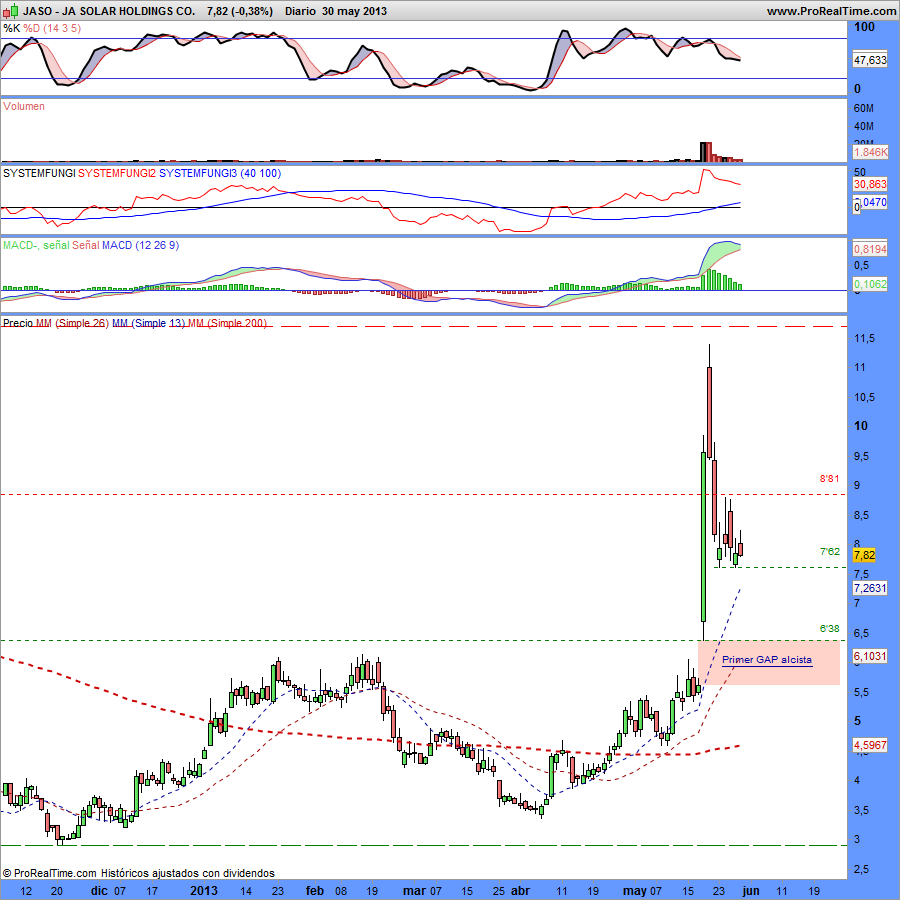
Task: Open the www.ProRealTime.com link
Action: tap(831, 11)
